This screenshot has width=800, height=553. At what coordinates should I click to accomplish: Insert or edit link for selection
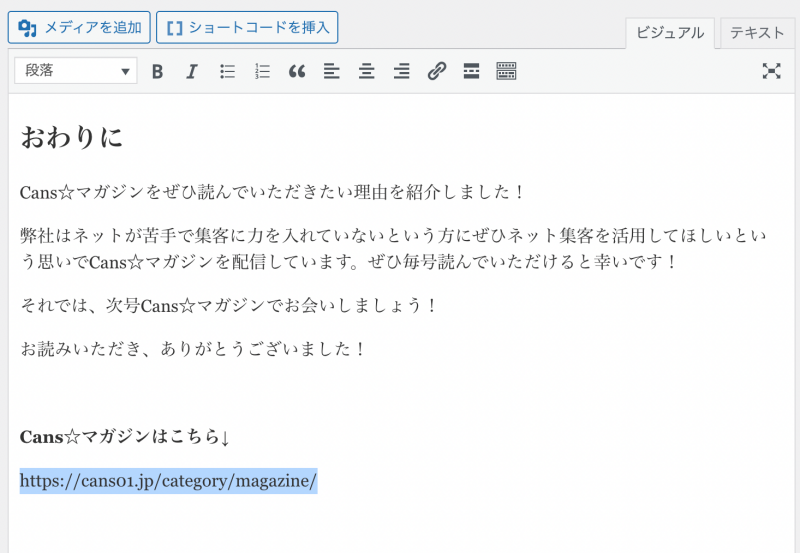pyautogui.click(x=436, y=71)
